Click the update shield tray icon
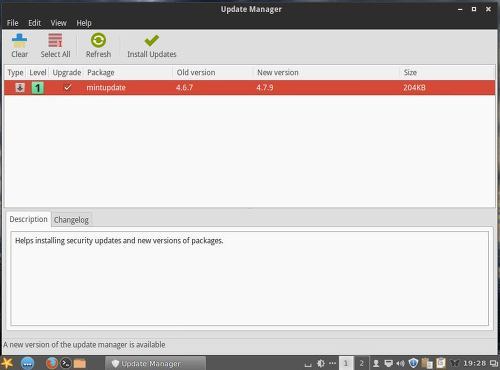500x370 pixels. (x=413, y=363)
